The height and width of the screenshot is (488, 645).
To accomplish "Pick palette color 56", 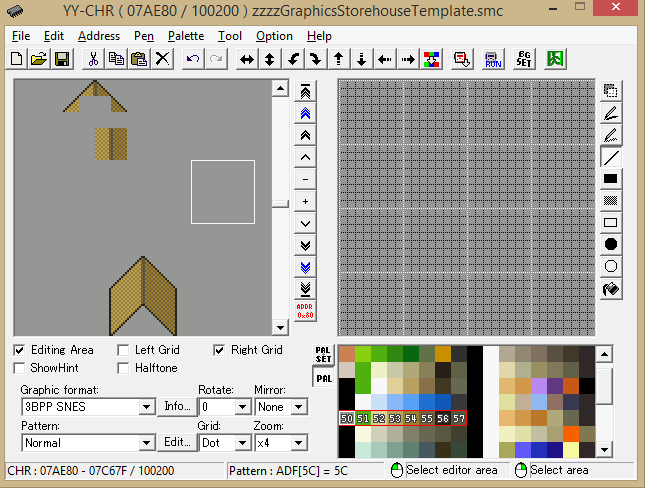I will (443, 419).
